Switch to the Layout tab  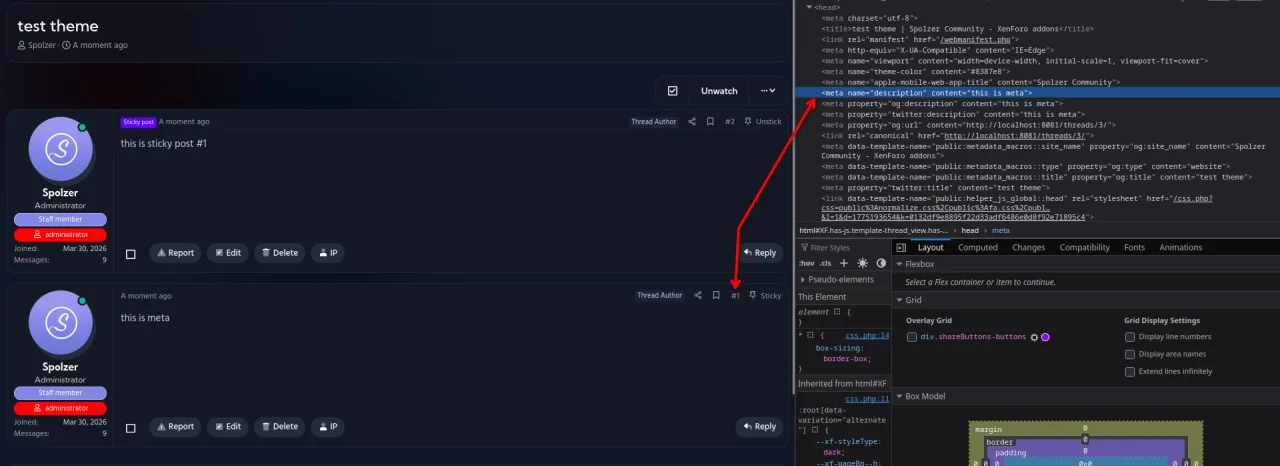pyautogui.click(x=931, y=247)
